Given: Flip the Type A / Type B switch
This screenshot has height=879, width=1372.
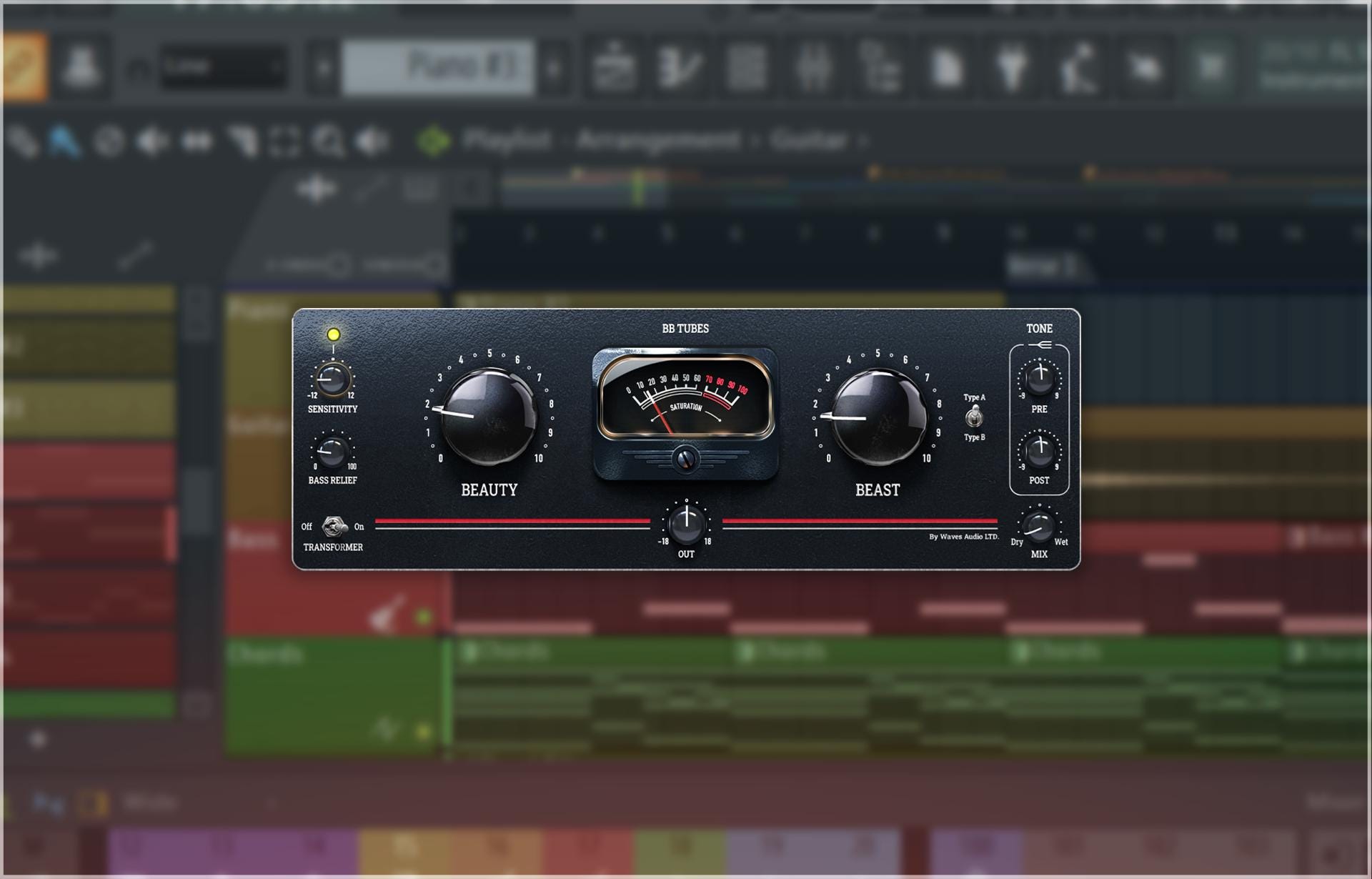Looking at the screenshot, I should tap(974, 417).
